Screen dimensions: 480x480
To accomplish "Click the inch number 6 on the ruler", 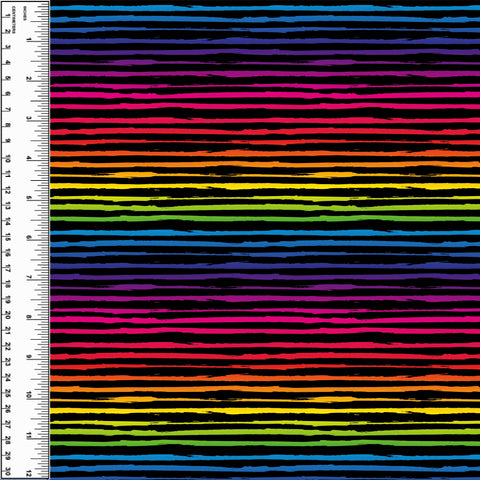I will [x=29, y=237].
